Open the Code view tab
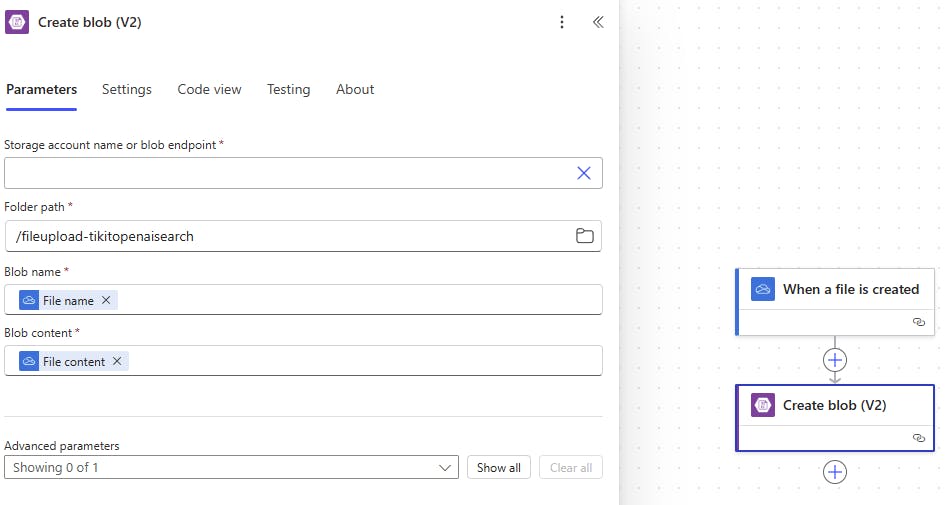Viewport: 949px width, 505px height. [209, 89]
